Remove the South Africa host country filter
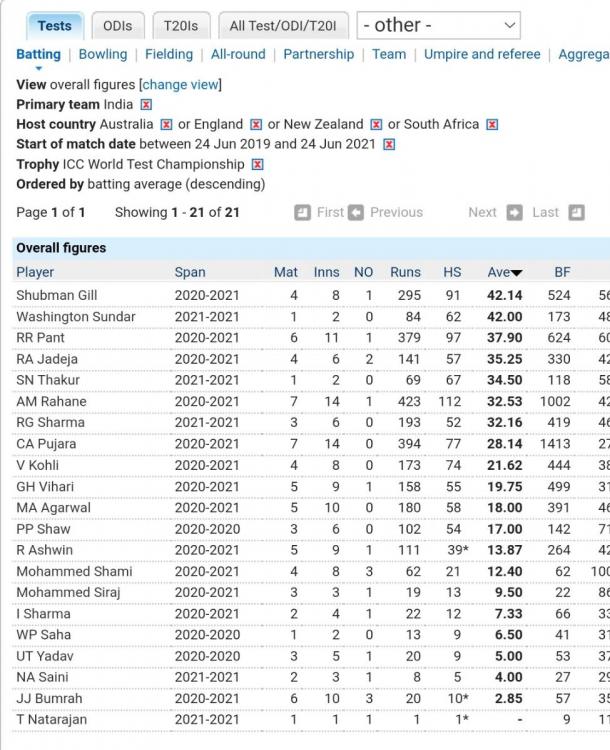The image size is (610, 750). tap(492, 124)
